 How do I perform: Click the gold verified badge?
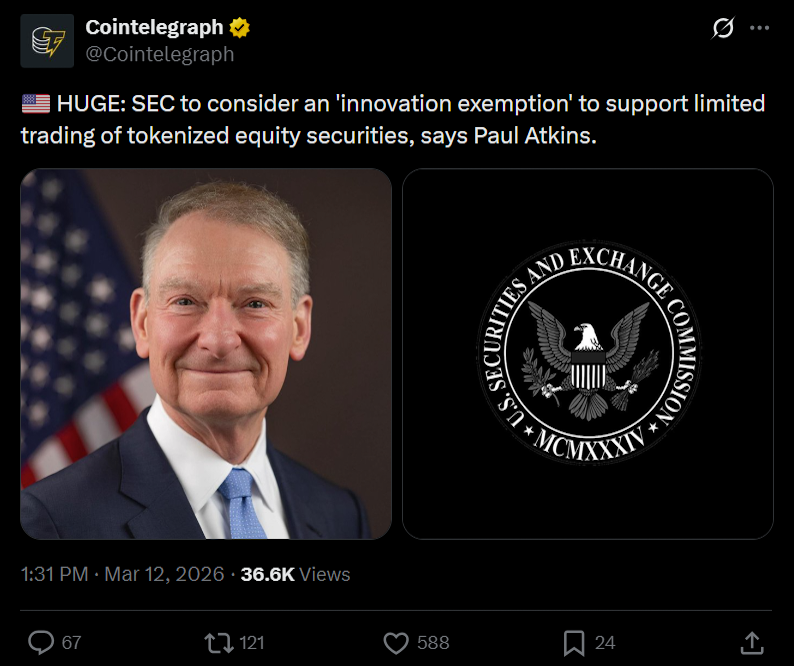(x=240, y=27)
